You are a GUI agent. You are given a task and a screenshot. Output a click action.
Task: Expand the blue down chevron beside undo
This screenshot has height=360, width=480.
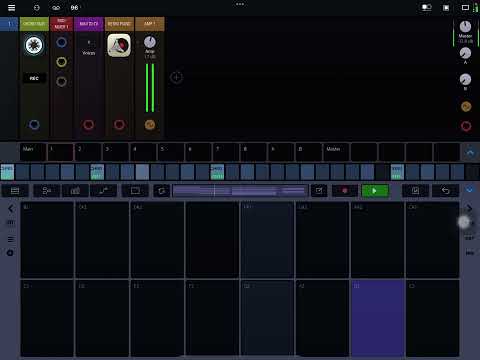(x=470, y=190)
